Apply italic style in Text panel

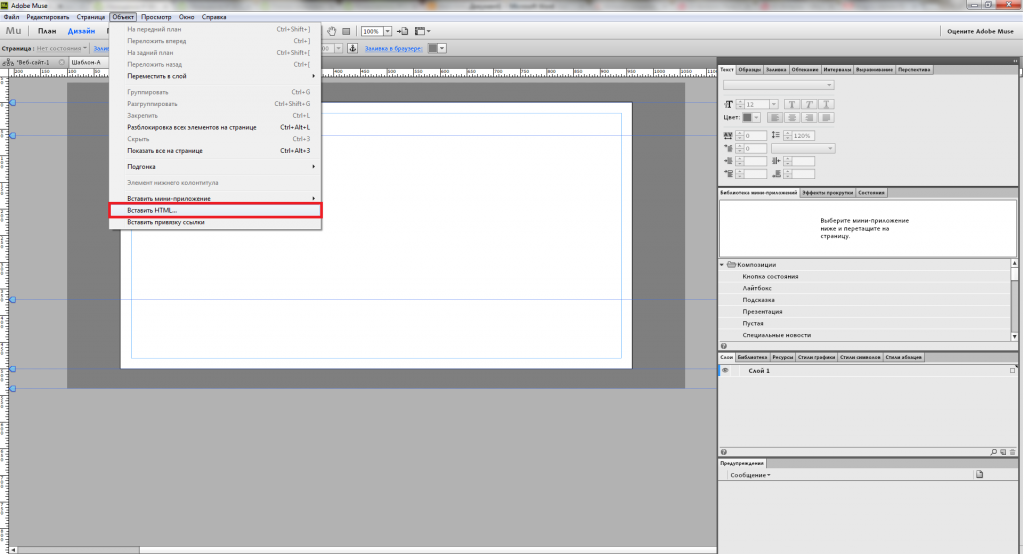pyautogui.click(x=807, y=104)
